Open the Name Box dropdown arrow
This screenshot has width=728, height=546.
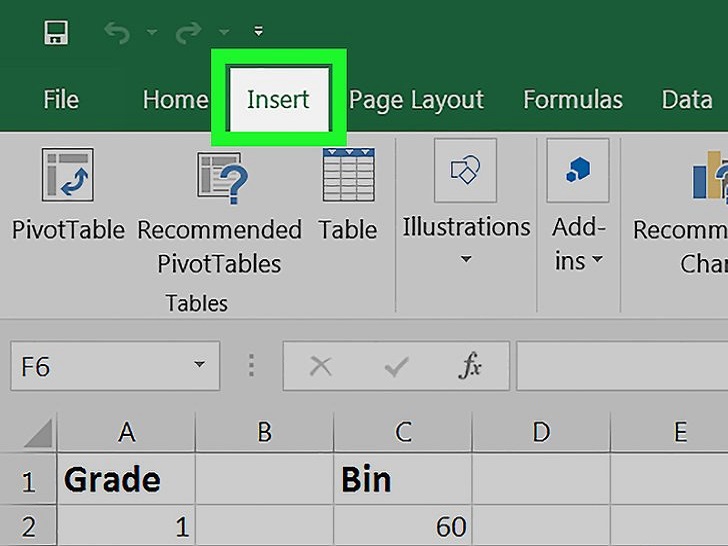(x=200, y=366)
